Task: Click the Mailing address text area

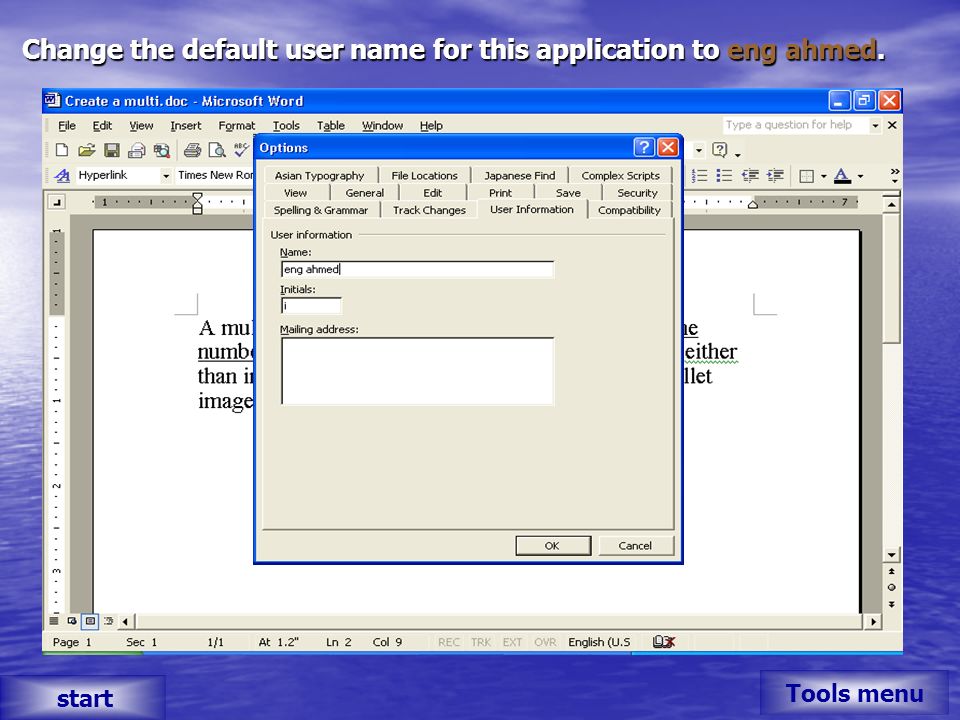Action: [x=418, y=371]
